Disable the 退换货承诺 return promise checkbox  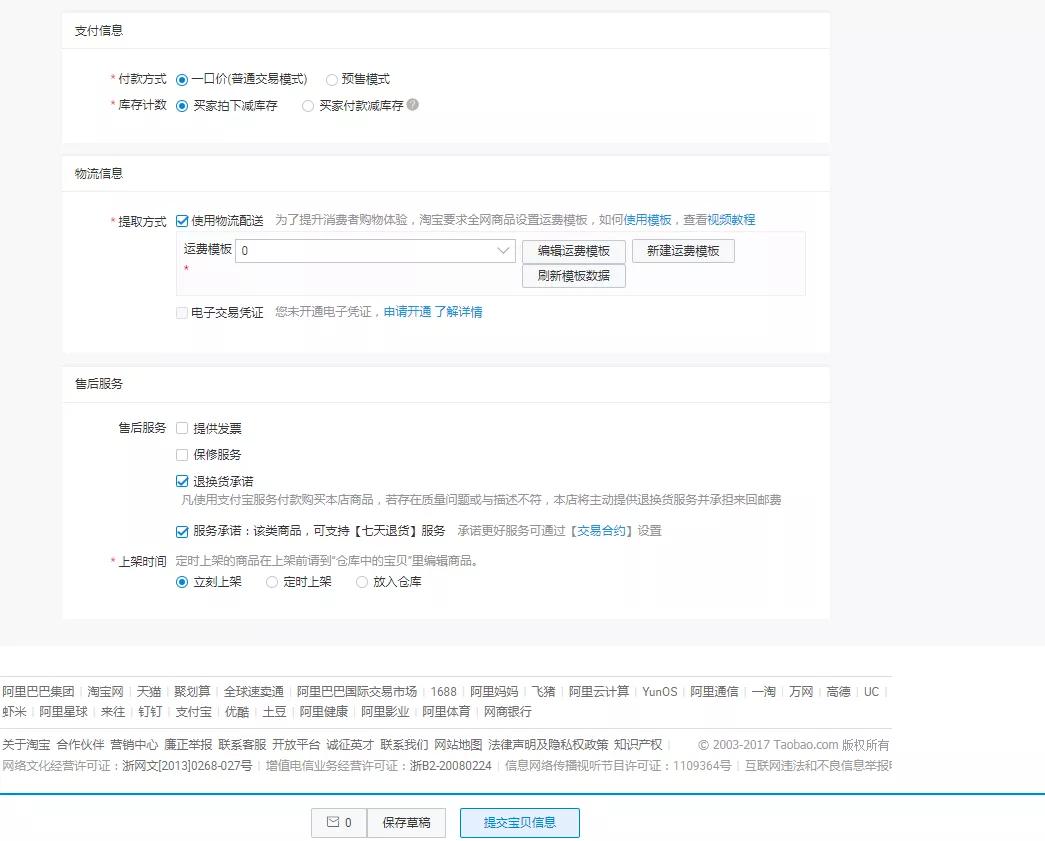pyautogui.click(x=181, y=479)
